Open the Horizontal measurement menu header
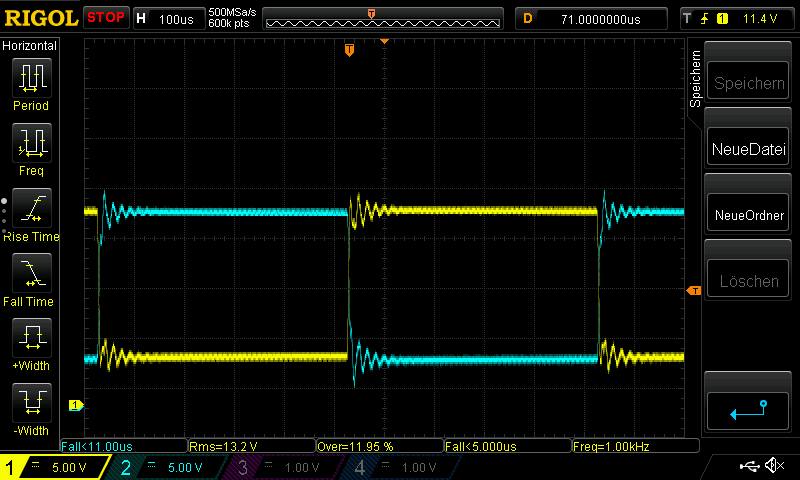Image resolution: width=800 pixels, height=480 pixels. 30,46
